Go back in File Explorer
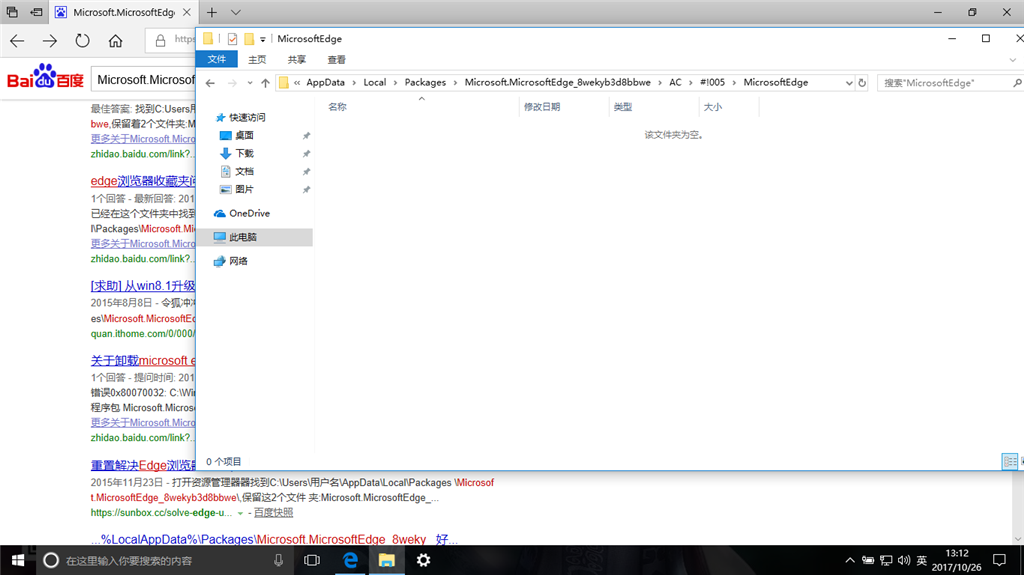This screenshot has height=575, width=1024. pyautogui.click(x=210, y=83)
